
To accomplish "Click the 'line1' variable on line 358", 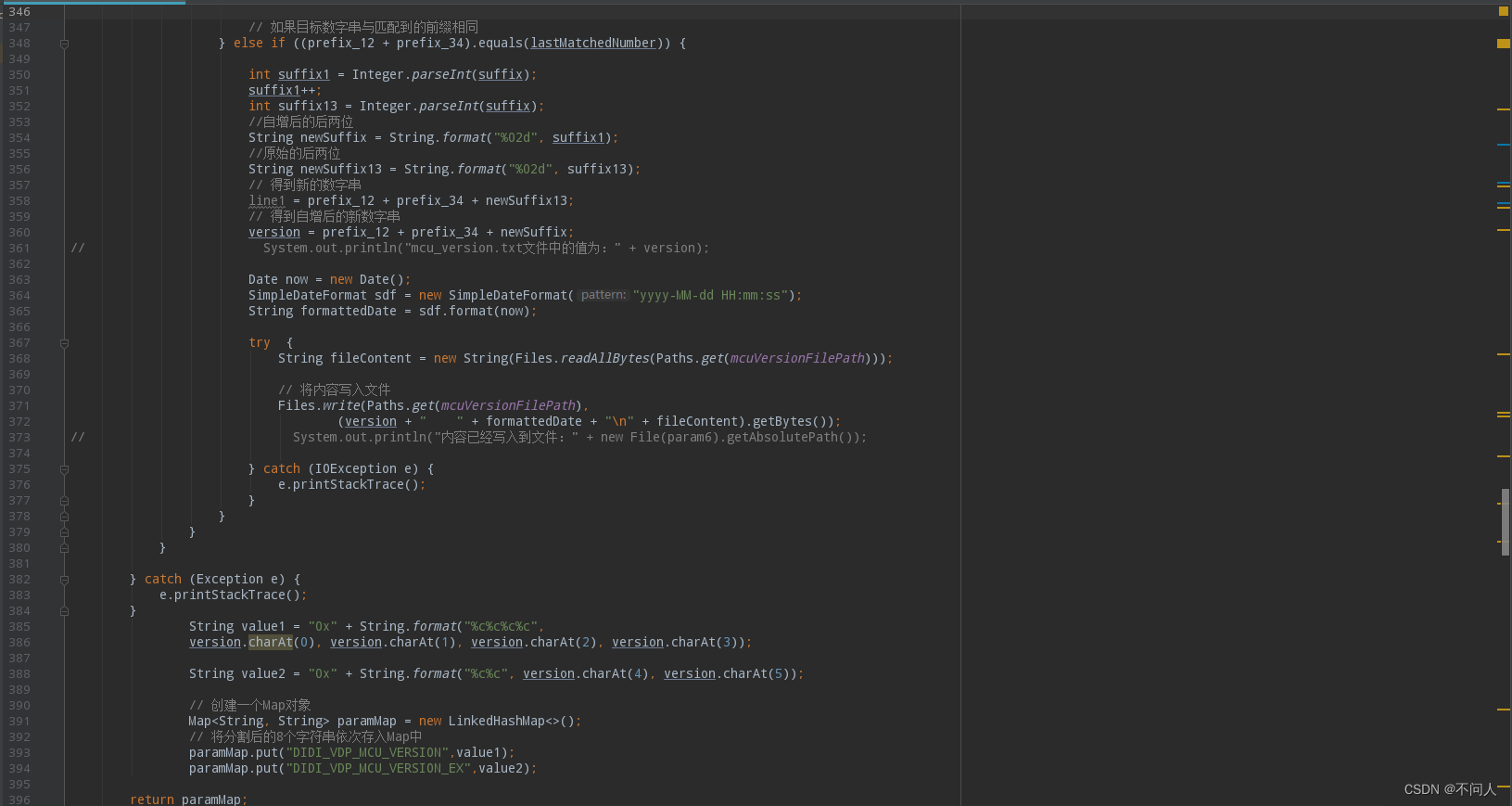I will point(267,201).
